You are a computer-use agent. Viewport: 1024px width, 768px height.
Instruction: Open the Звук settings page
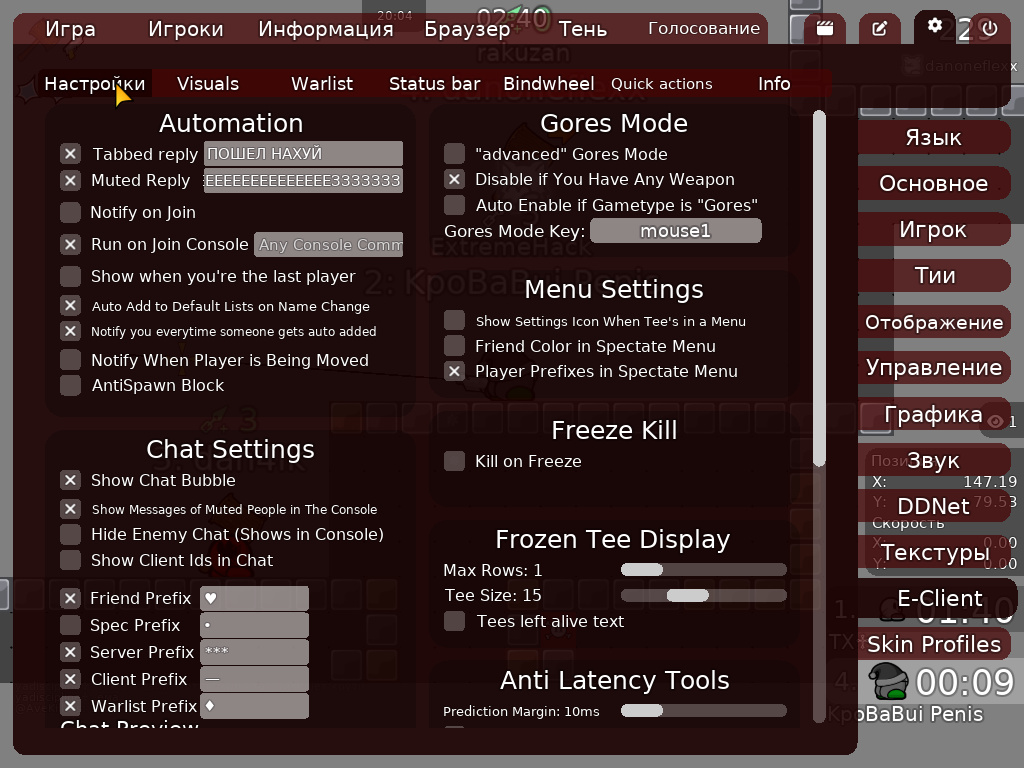[934, 460]
